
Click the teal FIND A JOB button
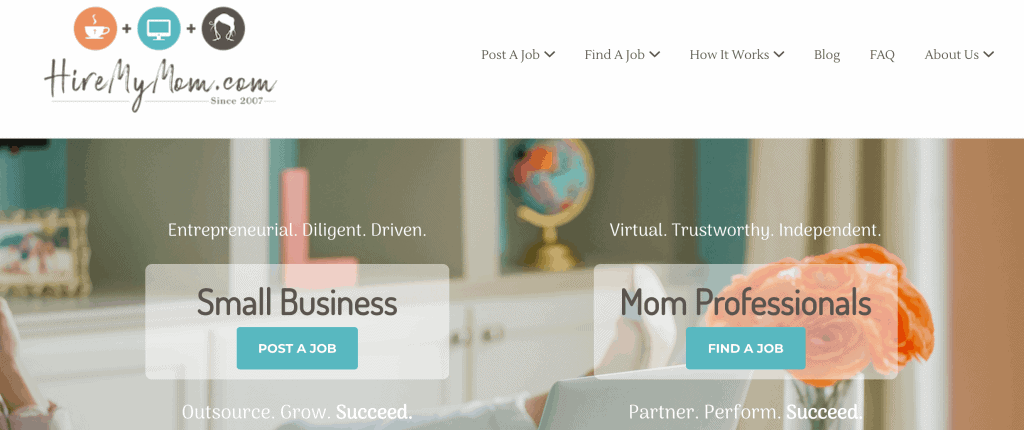coord(745,348)
